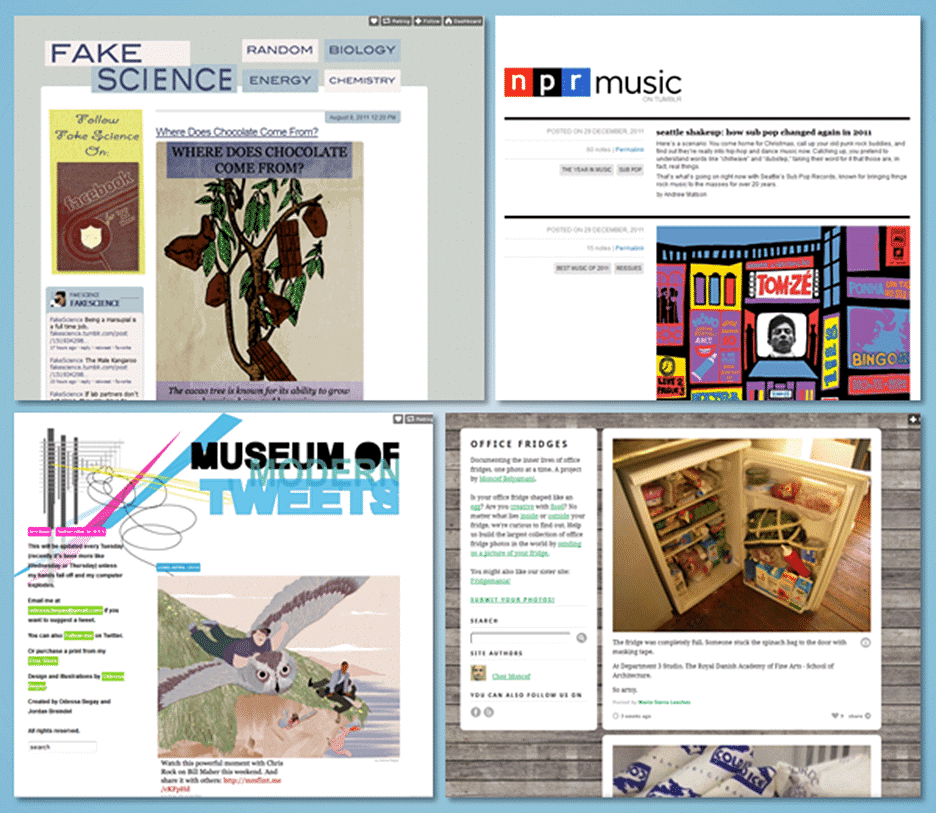Click the Museum of Modern Tweets search field
936x813 pixels.
pos(62,747)
